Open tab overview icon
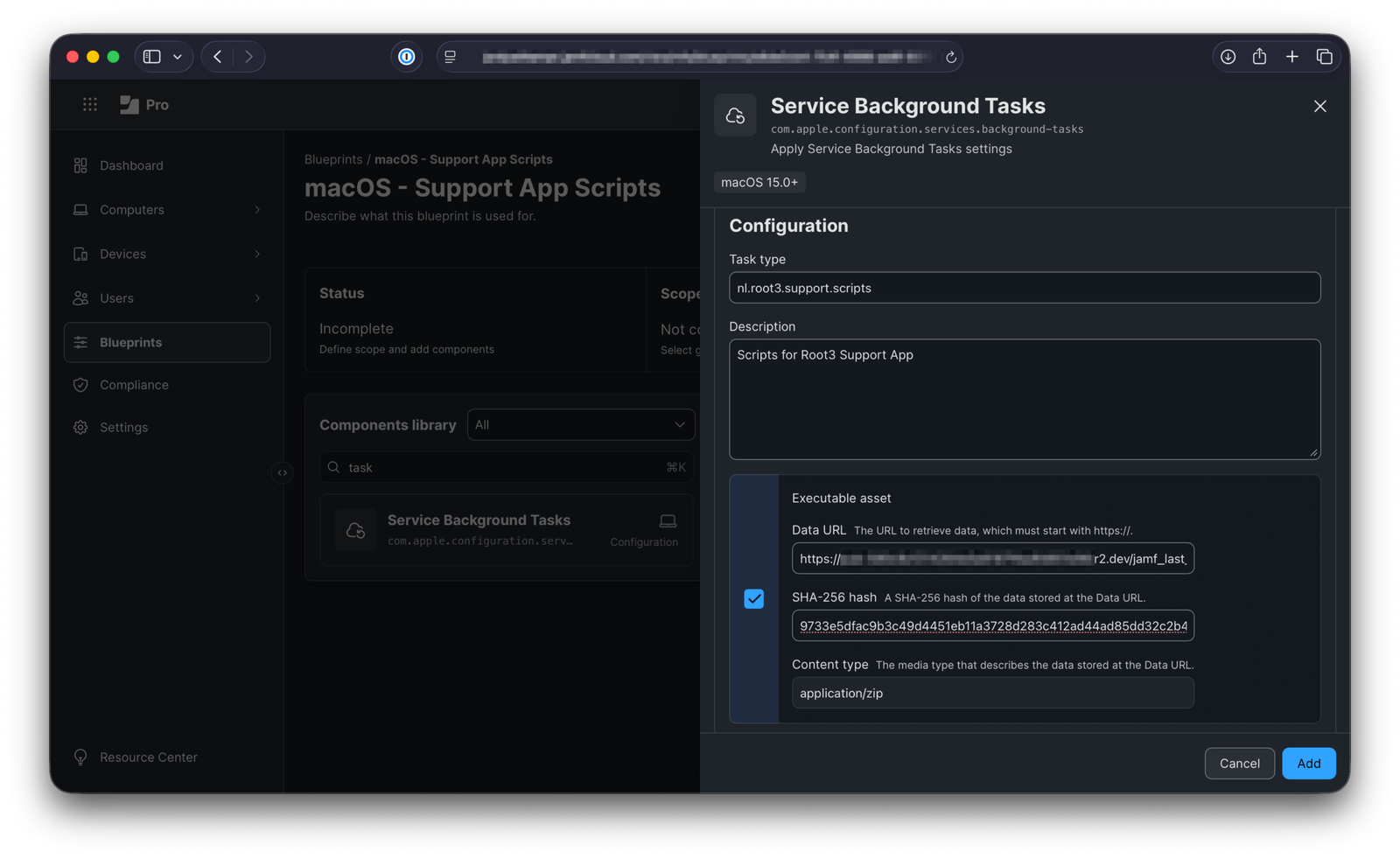Viewport: 1400px width, 859px height. [x=1324, y=57]
